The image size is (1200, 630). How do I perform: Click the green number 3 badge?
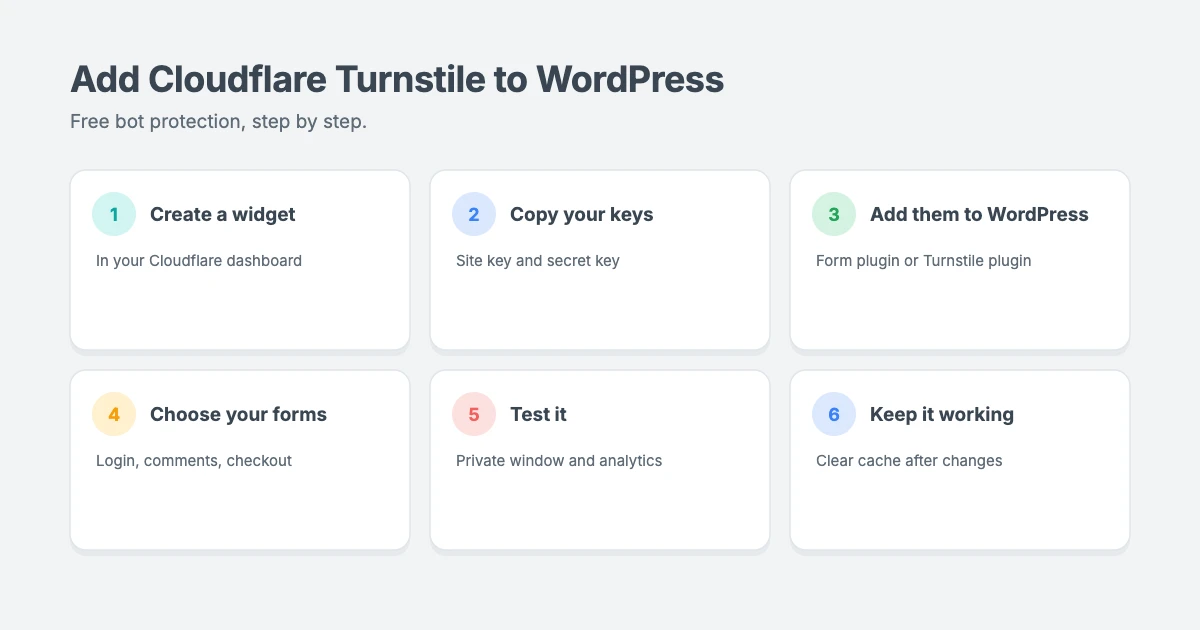tap(834, 214)
